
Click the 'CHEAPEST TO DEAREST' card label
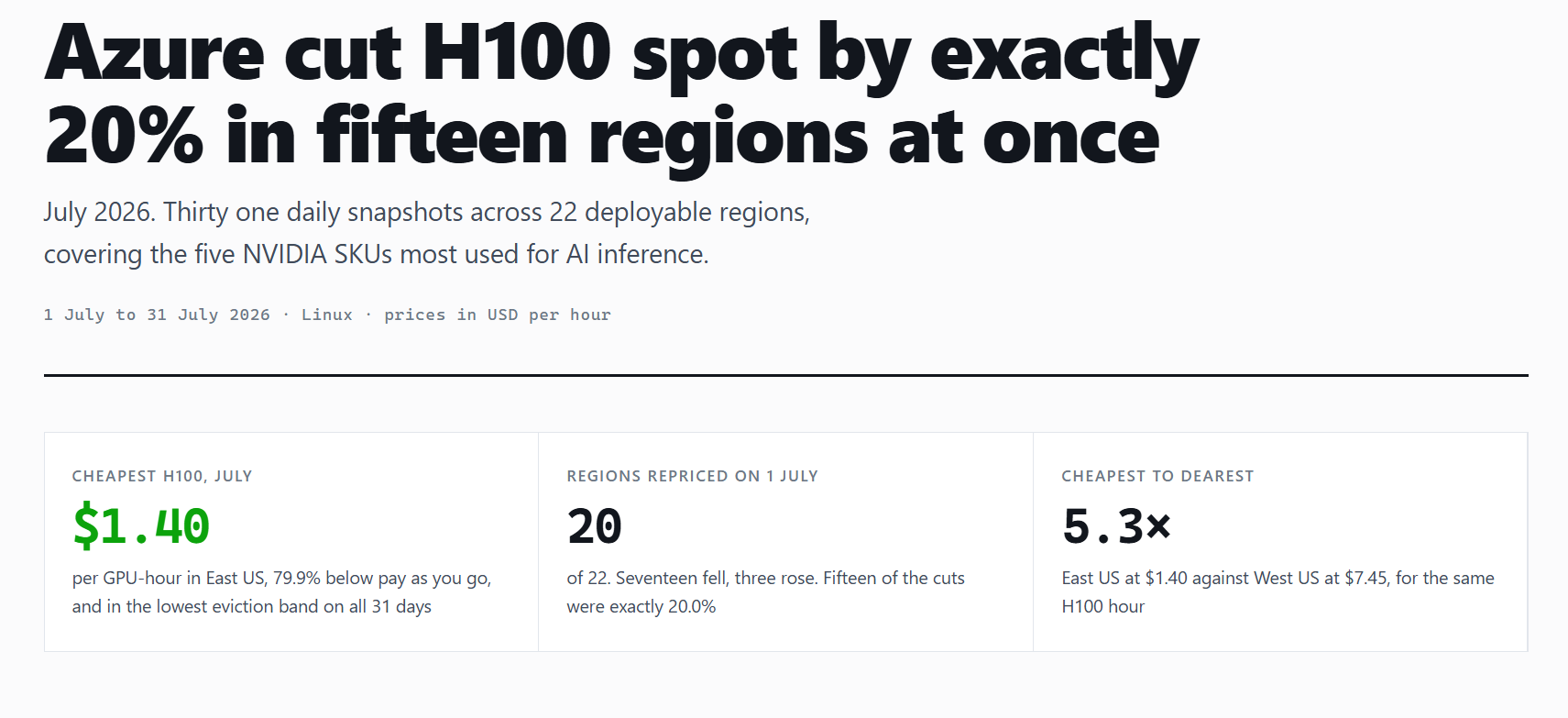[x=1157, y=476]
